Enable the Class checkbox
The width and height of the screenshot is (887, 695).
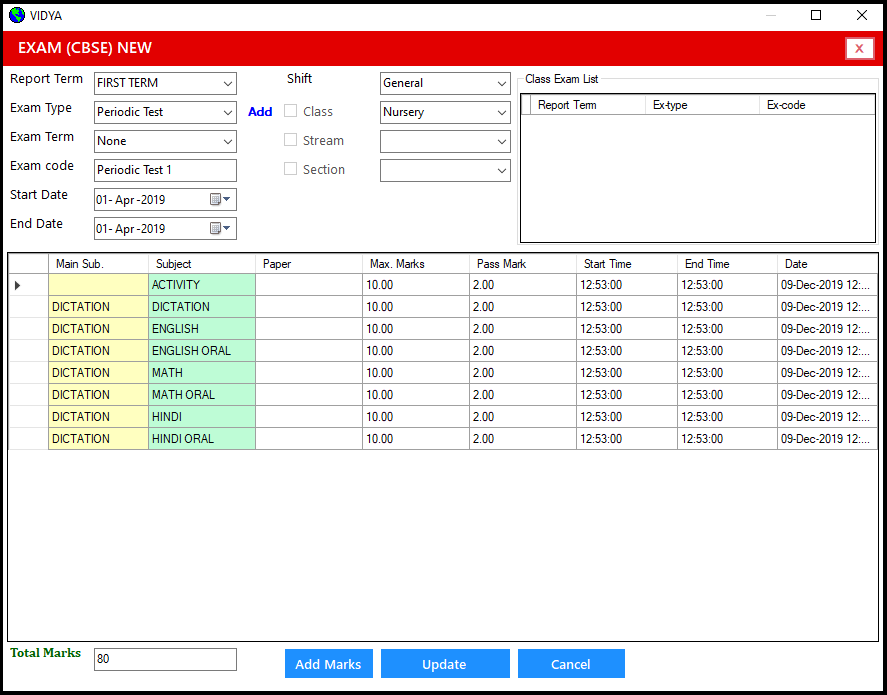click(290, 111)
